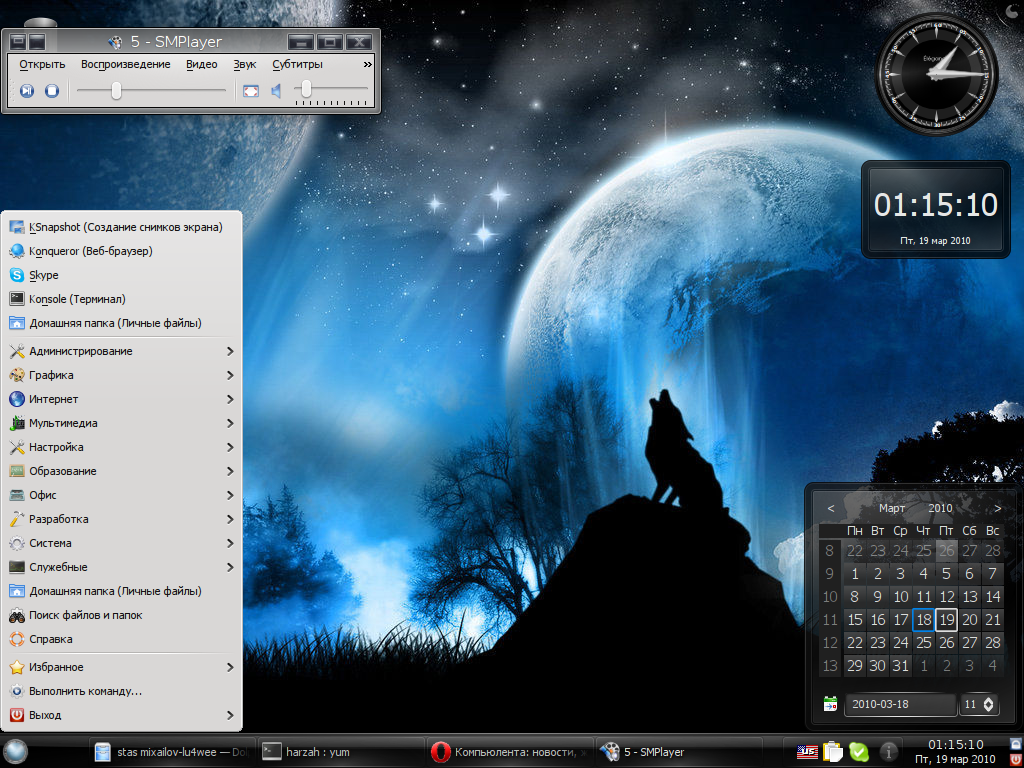This screenshot has height=768, width=1024.
Task: Go to next month in calendar widget
Action: [x=998, y=508]
